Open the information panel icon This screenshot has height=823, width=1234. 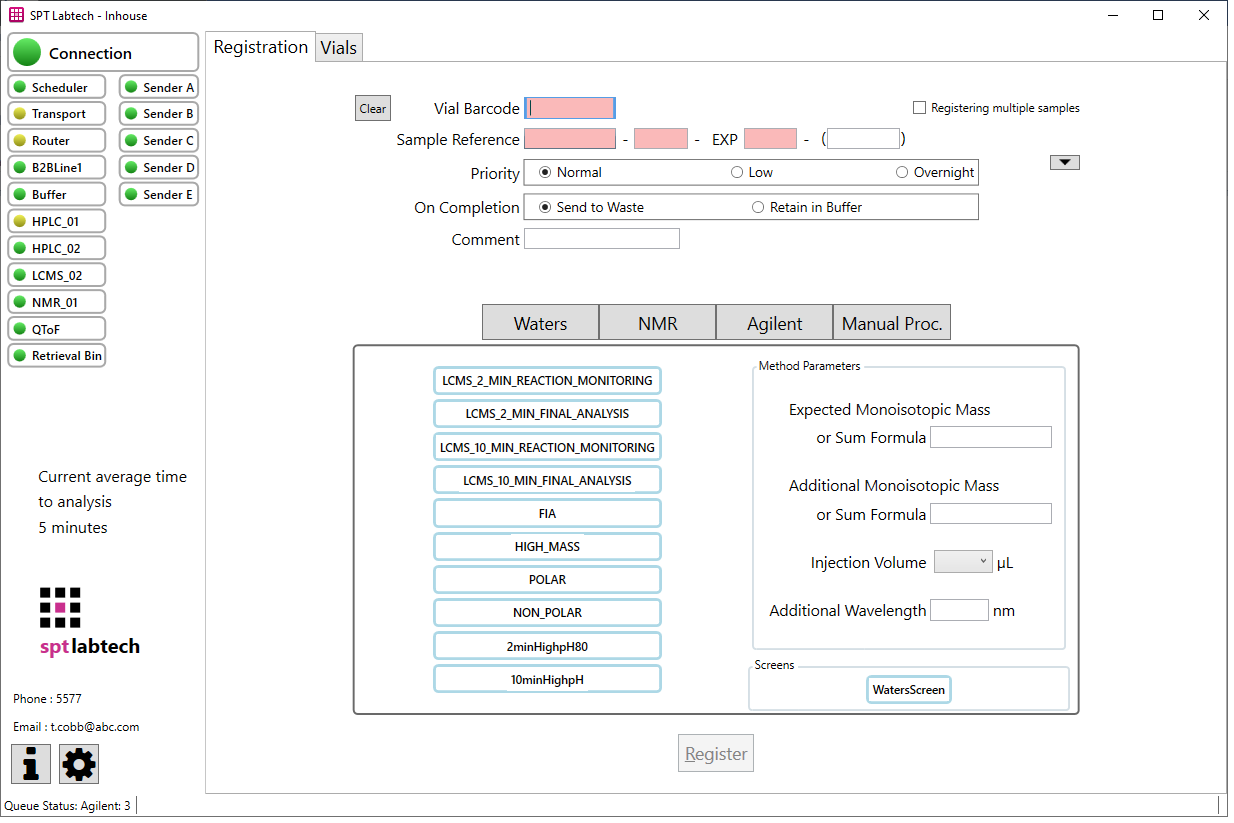pyautogui.click(x=30, y=763)
